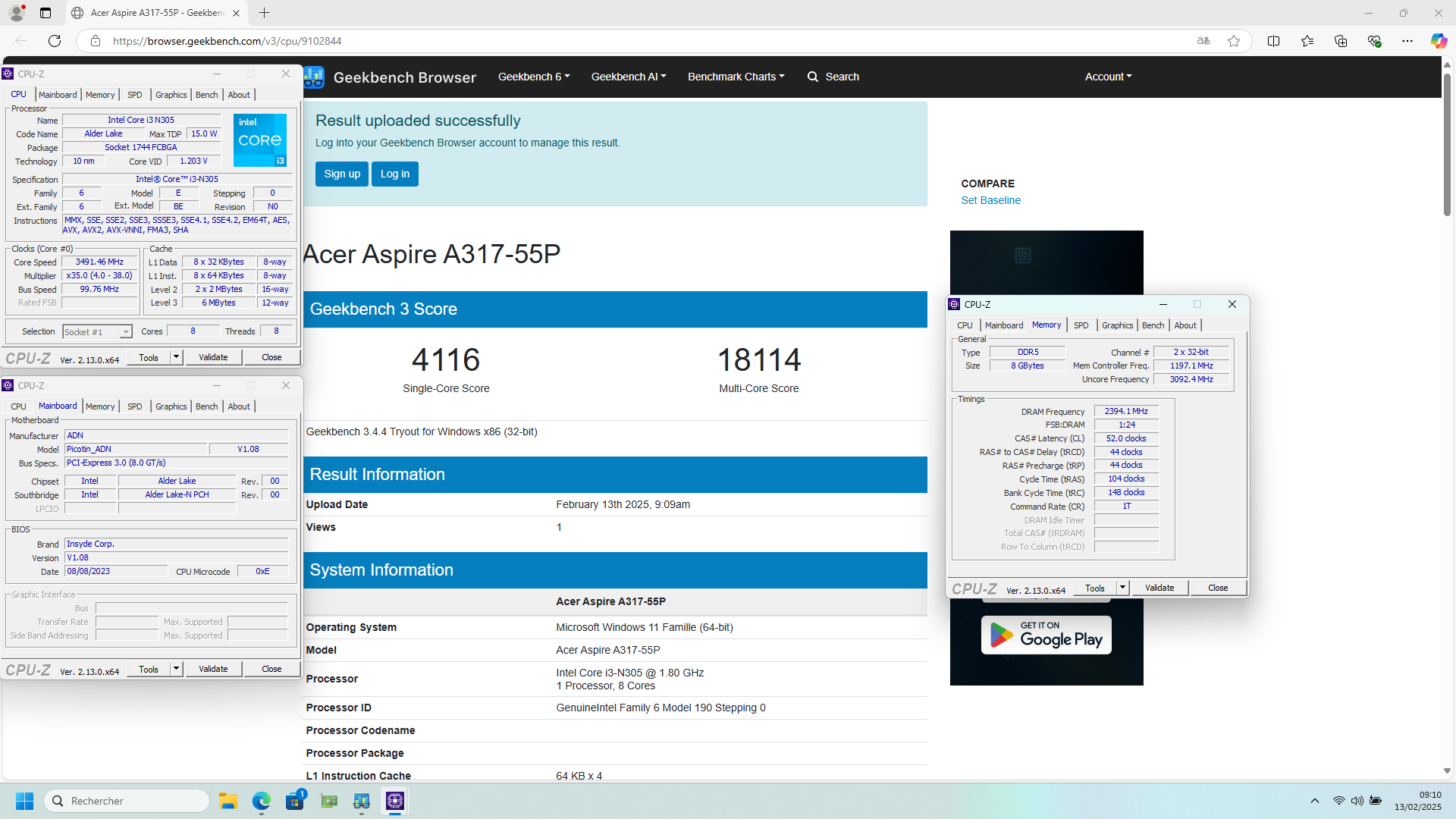Image resolution: width=1456 pixels, height=819 pixels.
Task: Open About tab in Memory CPU-Z window
Action: click(1185, 325)
